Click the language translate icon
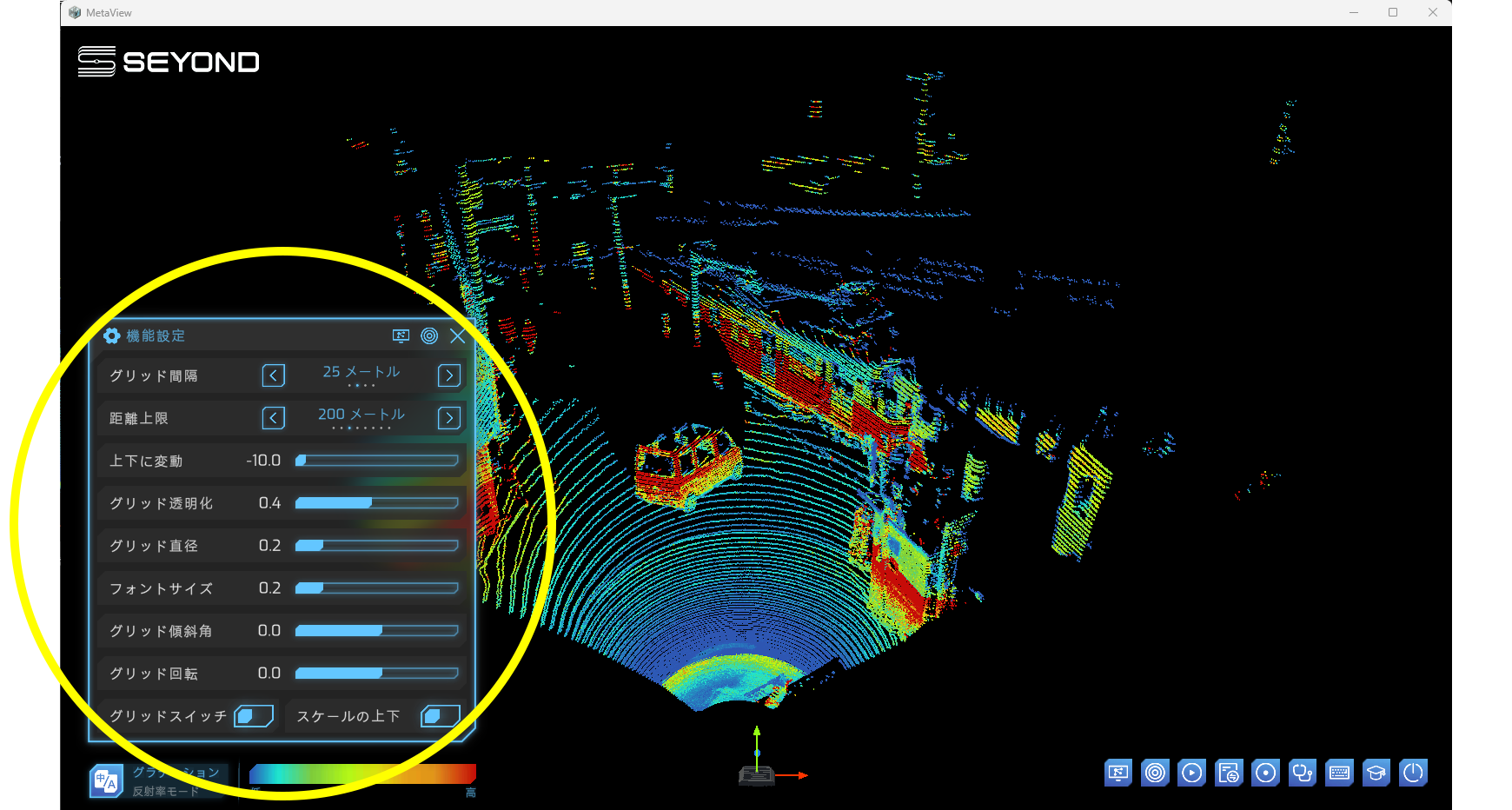The width and height of the screenshot is (1512, 810). click(106, 781)
